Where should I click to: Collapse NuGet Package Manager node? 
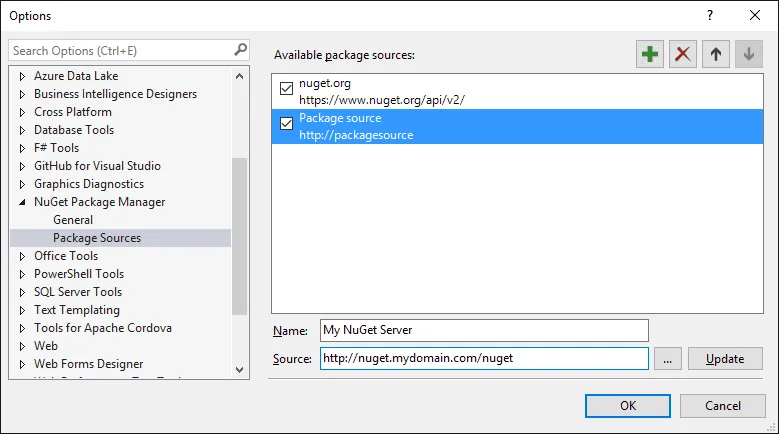[22, 202]
